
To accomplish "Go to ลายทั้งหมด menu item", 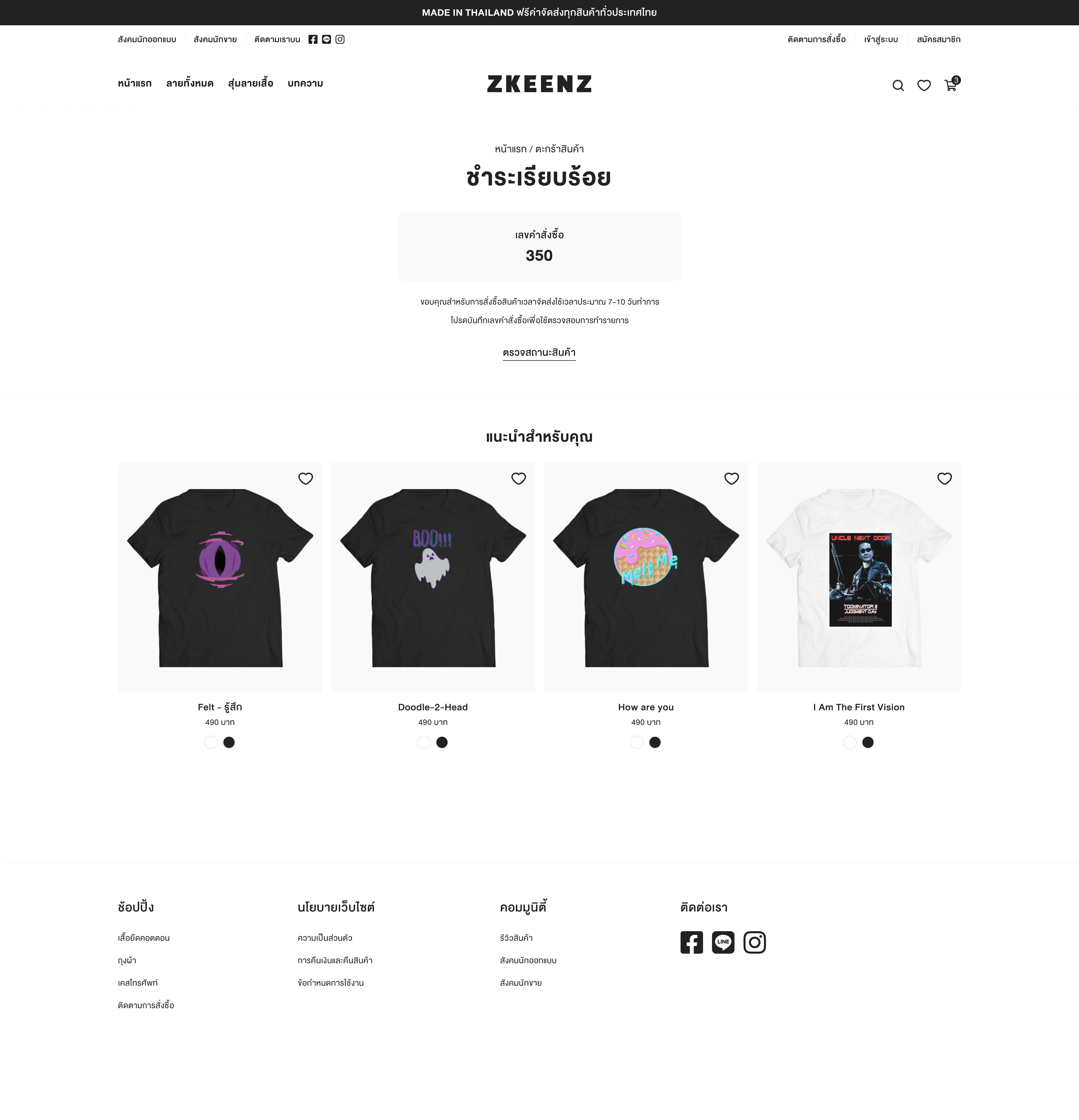I will pos(190,83).
